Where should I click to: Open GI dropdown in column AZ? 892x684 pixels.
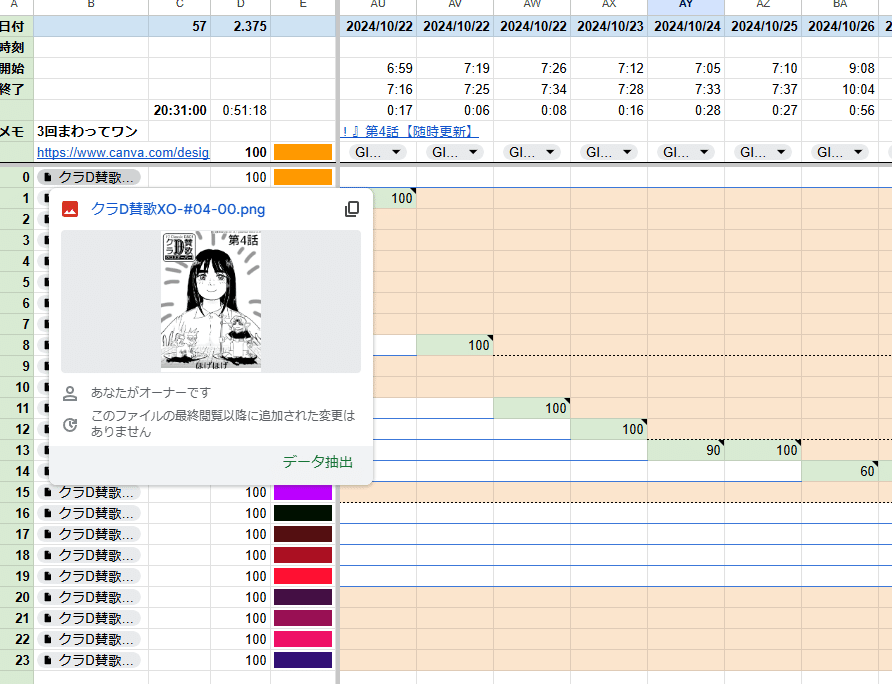pos(763,153)
